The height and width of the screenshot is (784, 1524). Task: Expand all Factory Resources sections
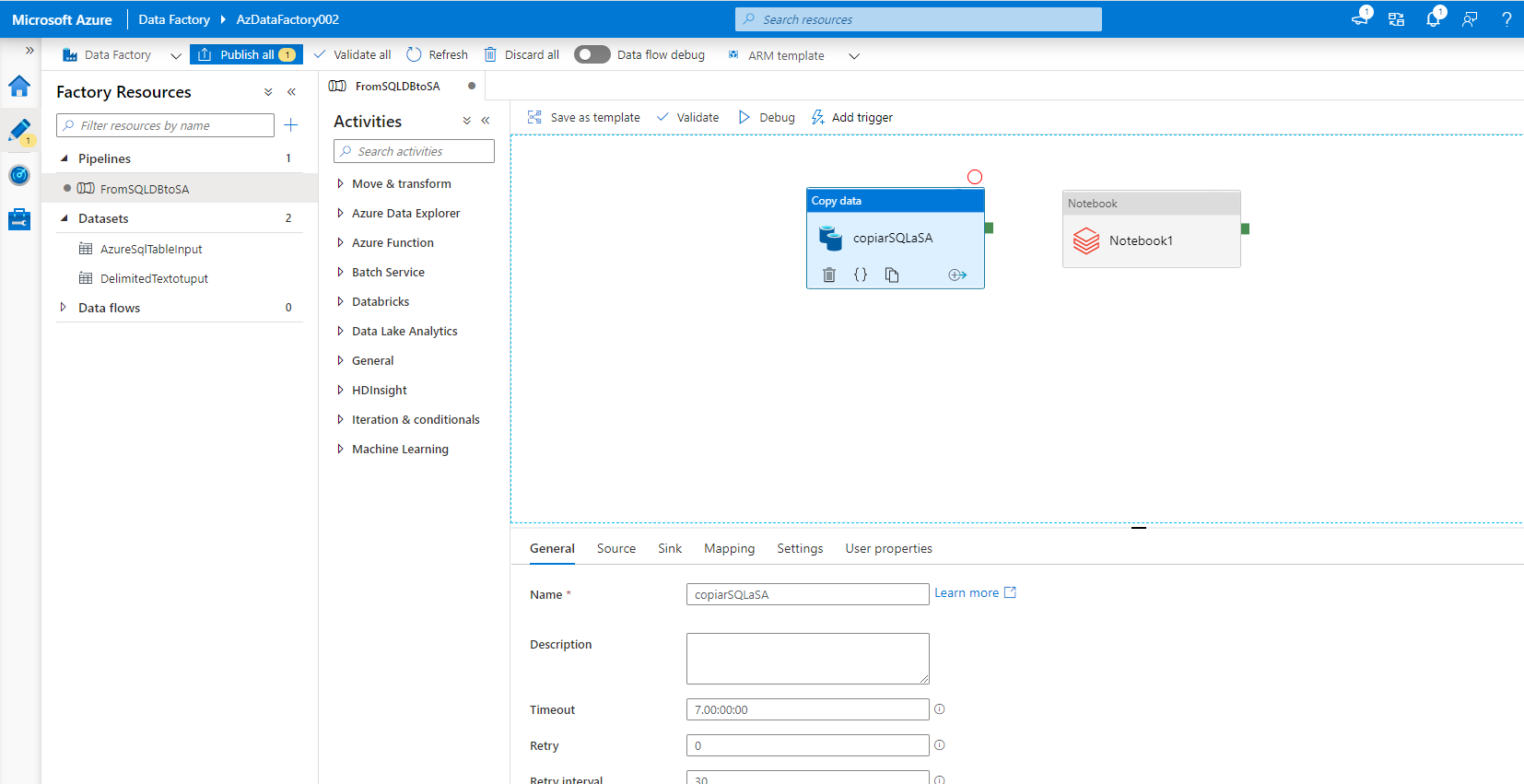(268, 92)
